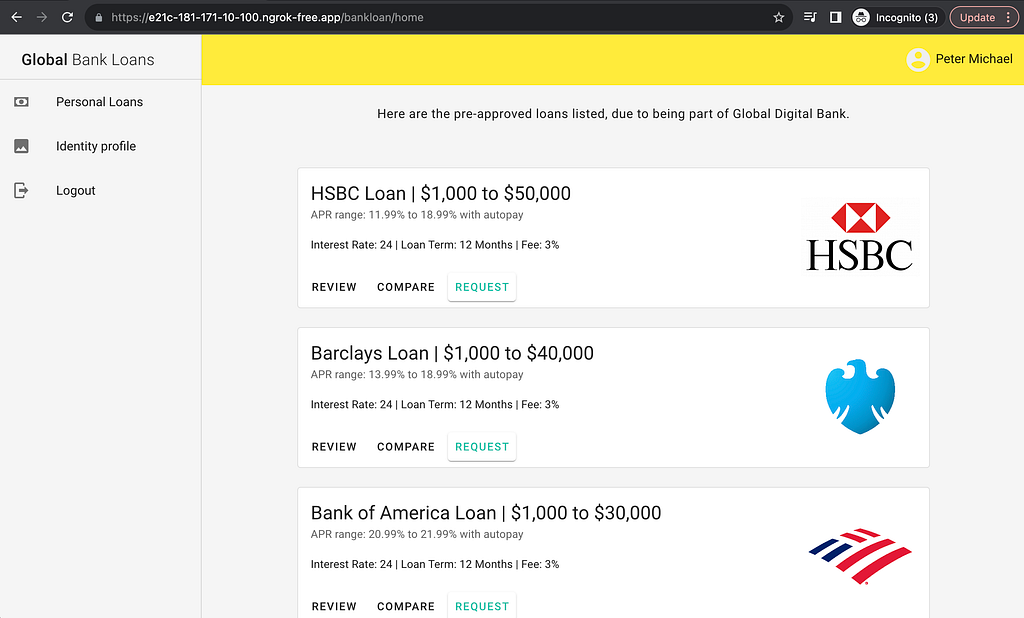Request the HSBC Loan
Image resolution: width=1024 pixels, height=618 pixels.
[x=482, y=287]
